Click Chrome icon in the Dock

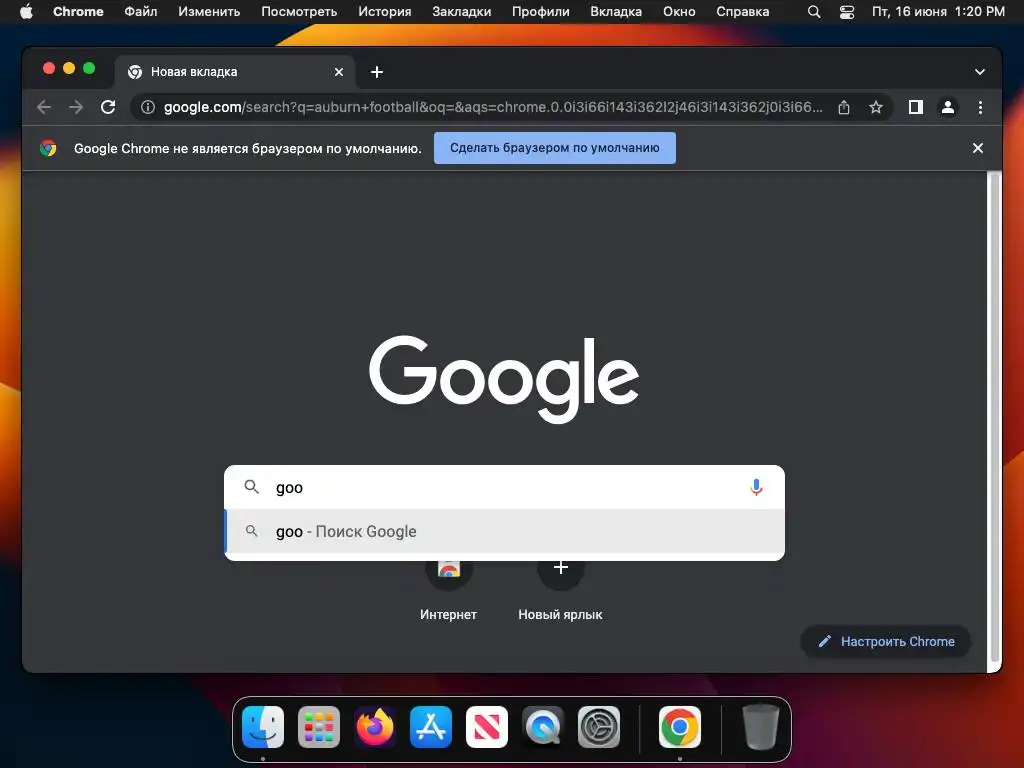(x=680, y=727)
